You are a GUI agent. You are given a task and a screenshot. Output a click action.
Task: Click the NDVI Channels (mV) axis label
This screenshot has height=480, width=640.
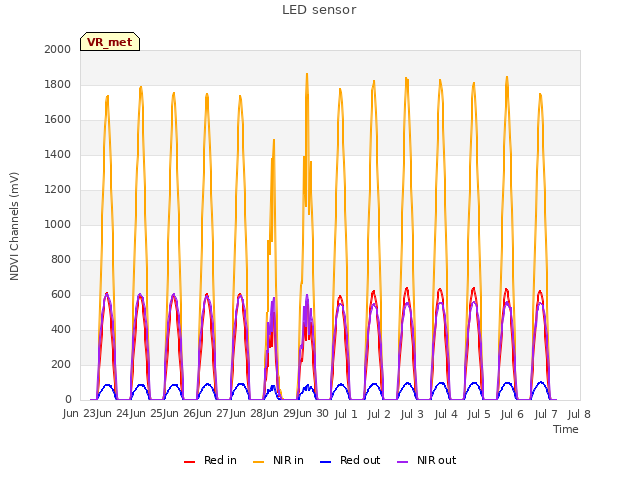coord(14,226)
